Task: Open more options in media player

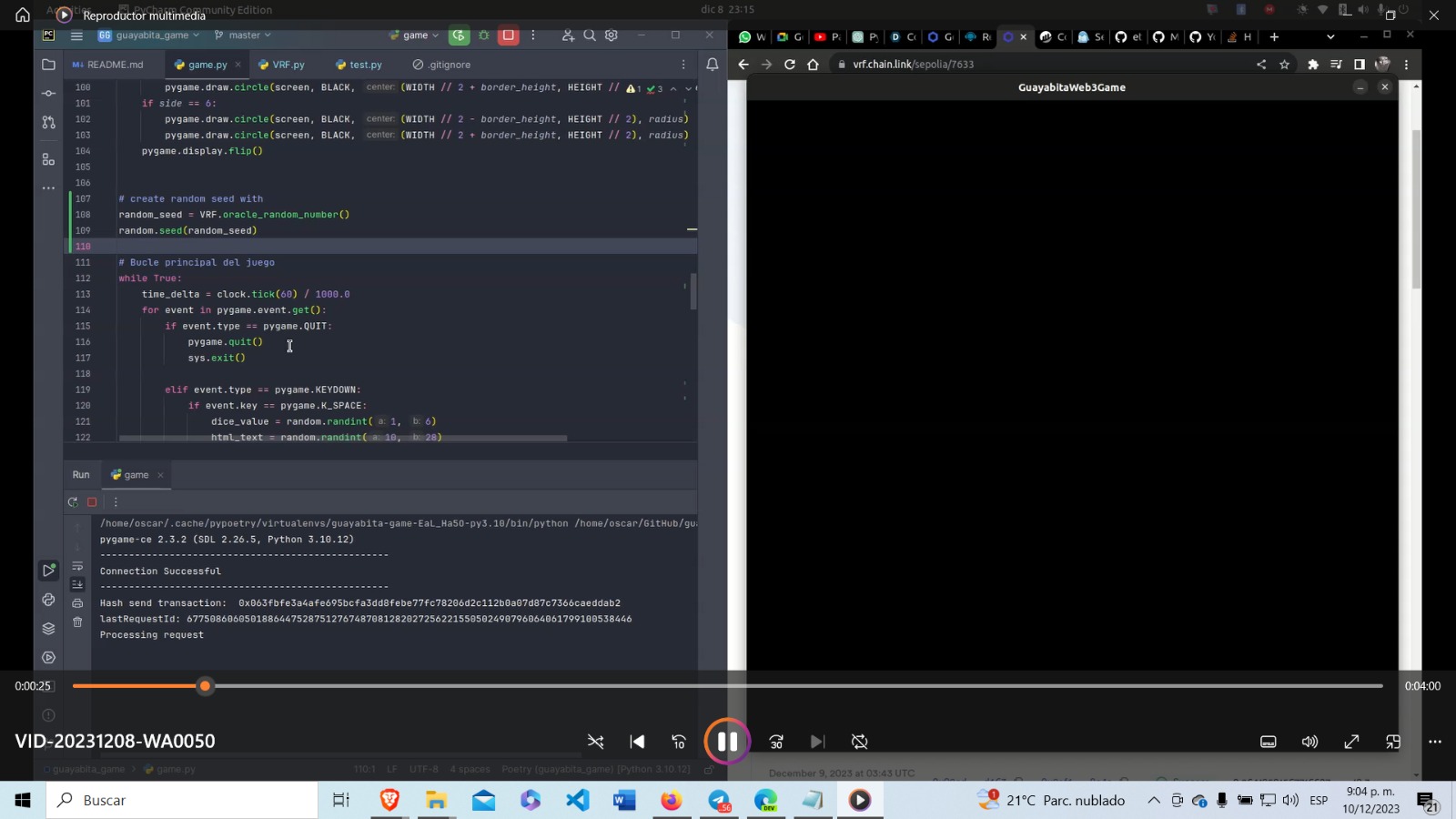Action: [x=1435, y=742]
